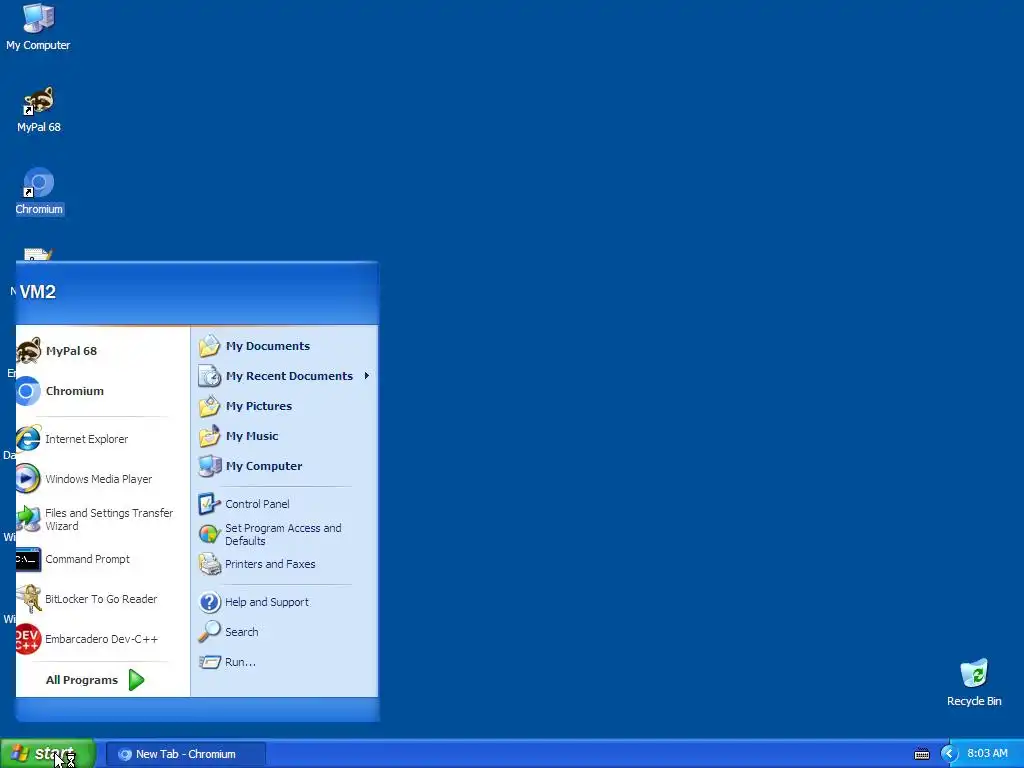This screenshot has height=768, width=1024.
Task: Expand All Programs list
Action: click(x=95, y=680)
